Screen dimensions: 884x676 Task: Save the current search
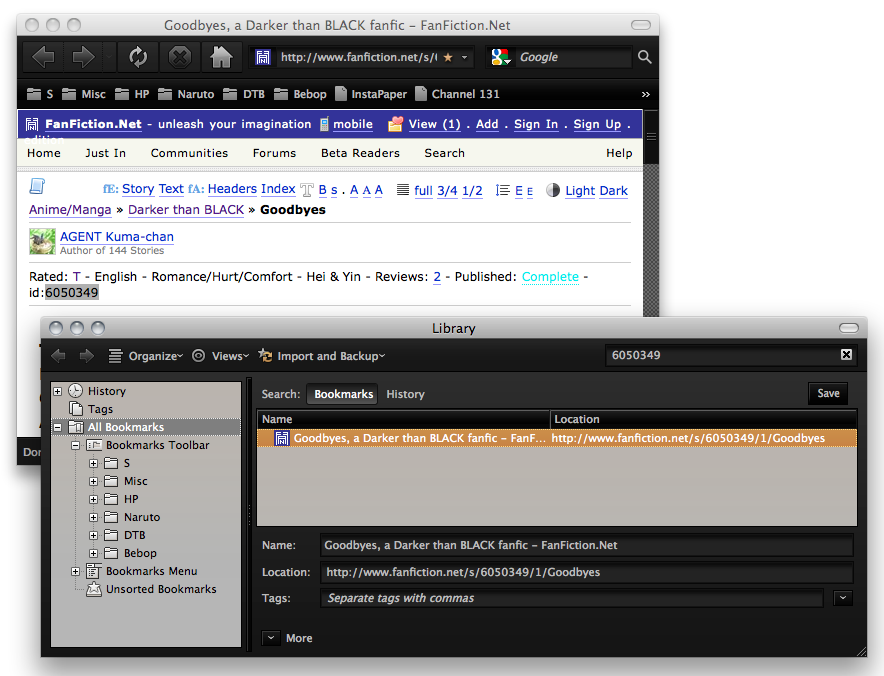[828, 394]
